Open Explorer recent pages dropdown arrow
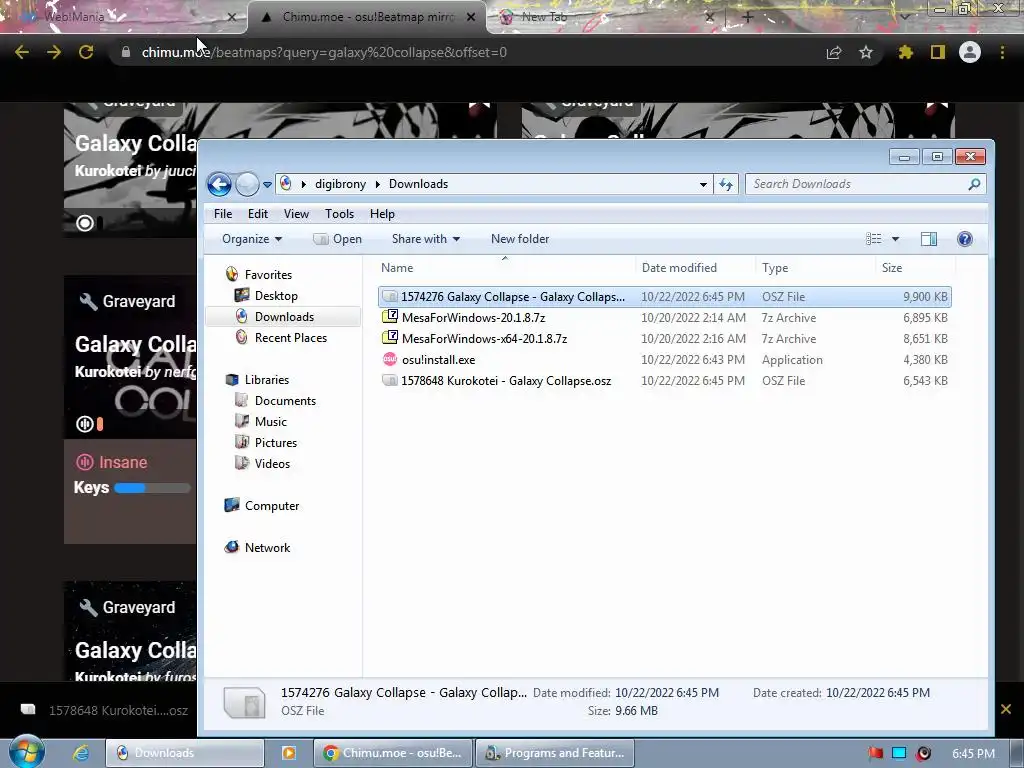The height and width of the screenshot is (768, 1024). point(267,185)
